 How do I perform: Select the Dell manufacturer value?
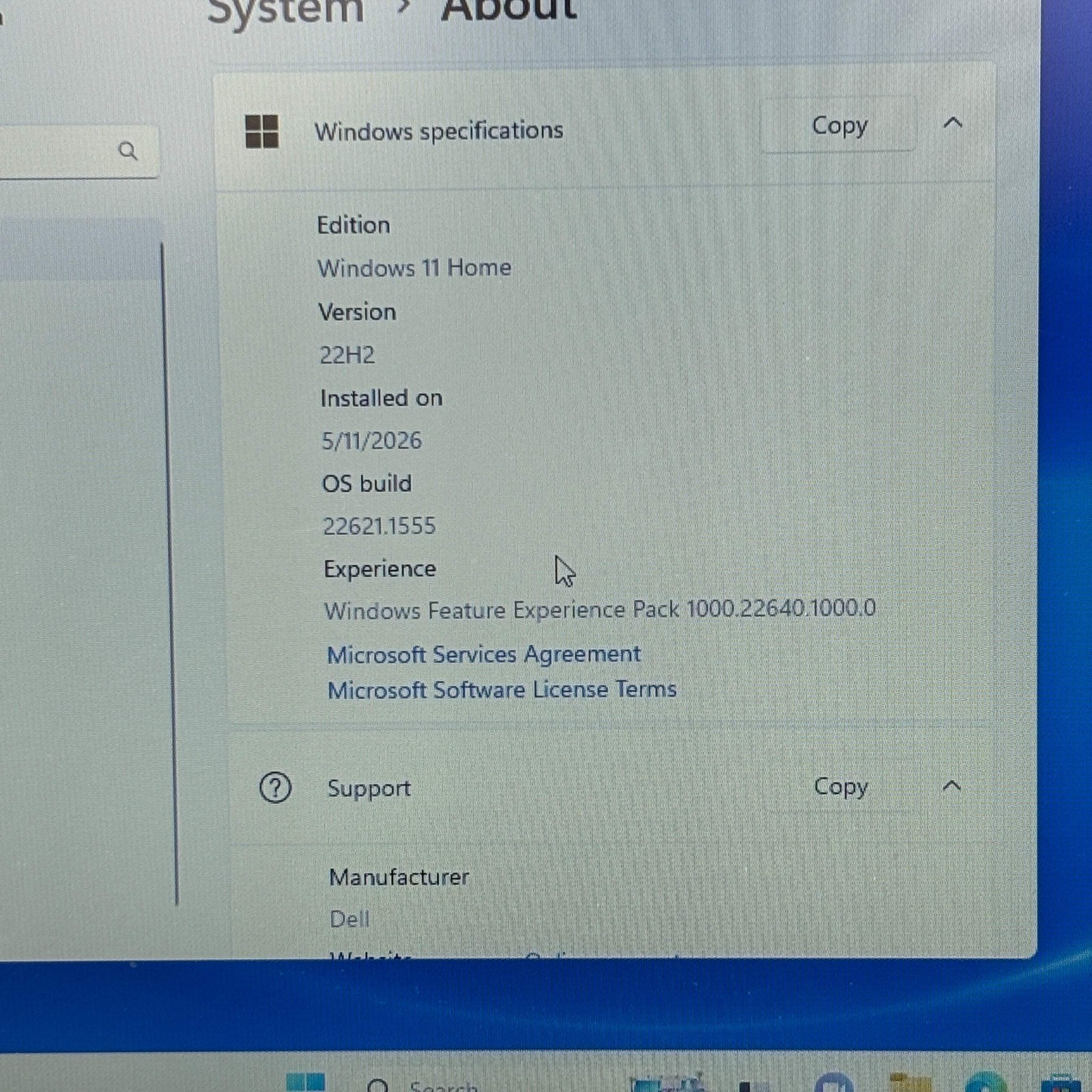point(349,919)
